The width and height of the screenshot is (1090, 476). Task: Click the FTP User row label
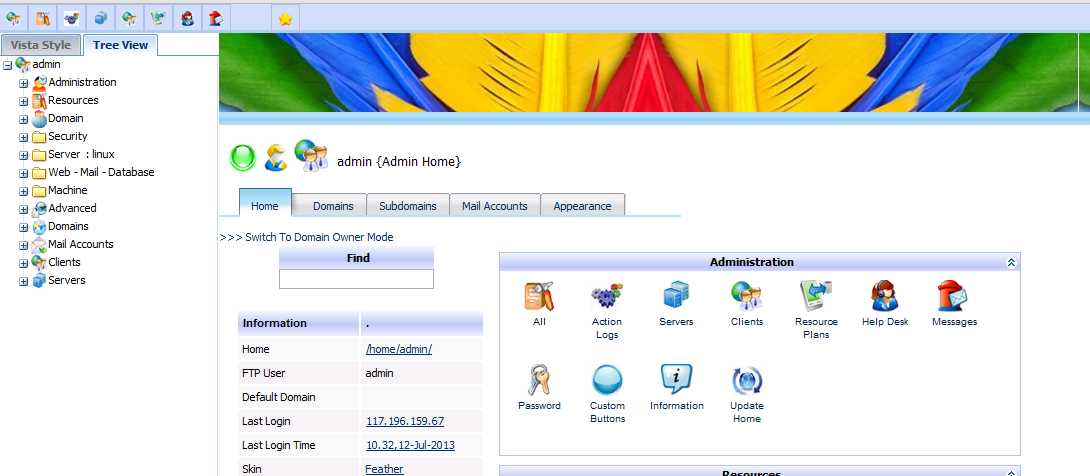[263, 373]
